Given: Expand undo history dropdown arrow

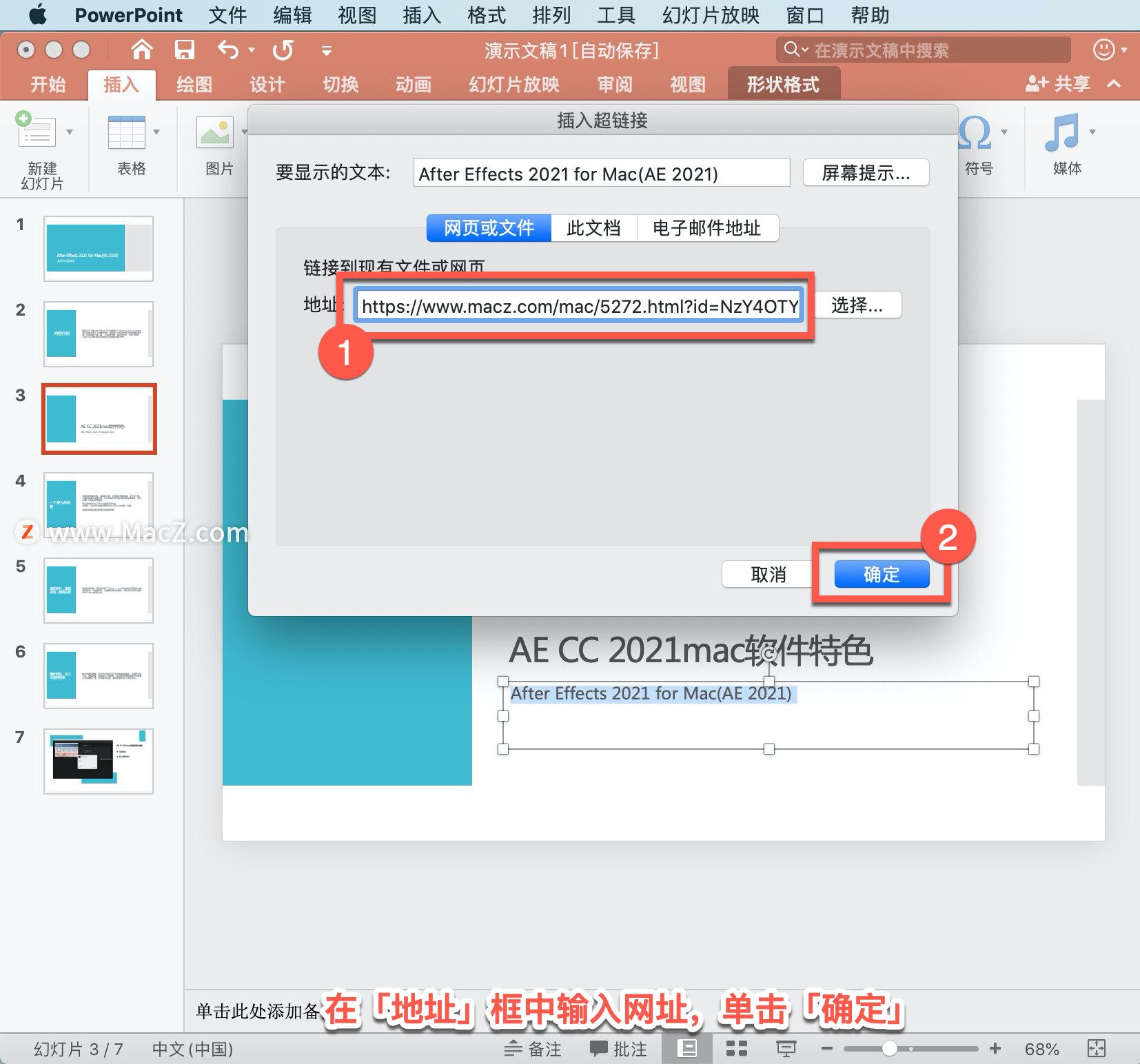Looking at the screenshot, I should [x=252, y=50].
